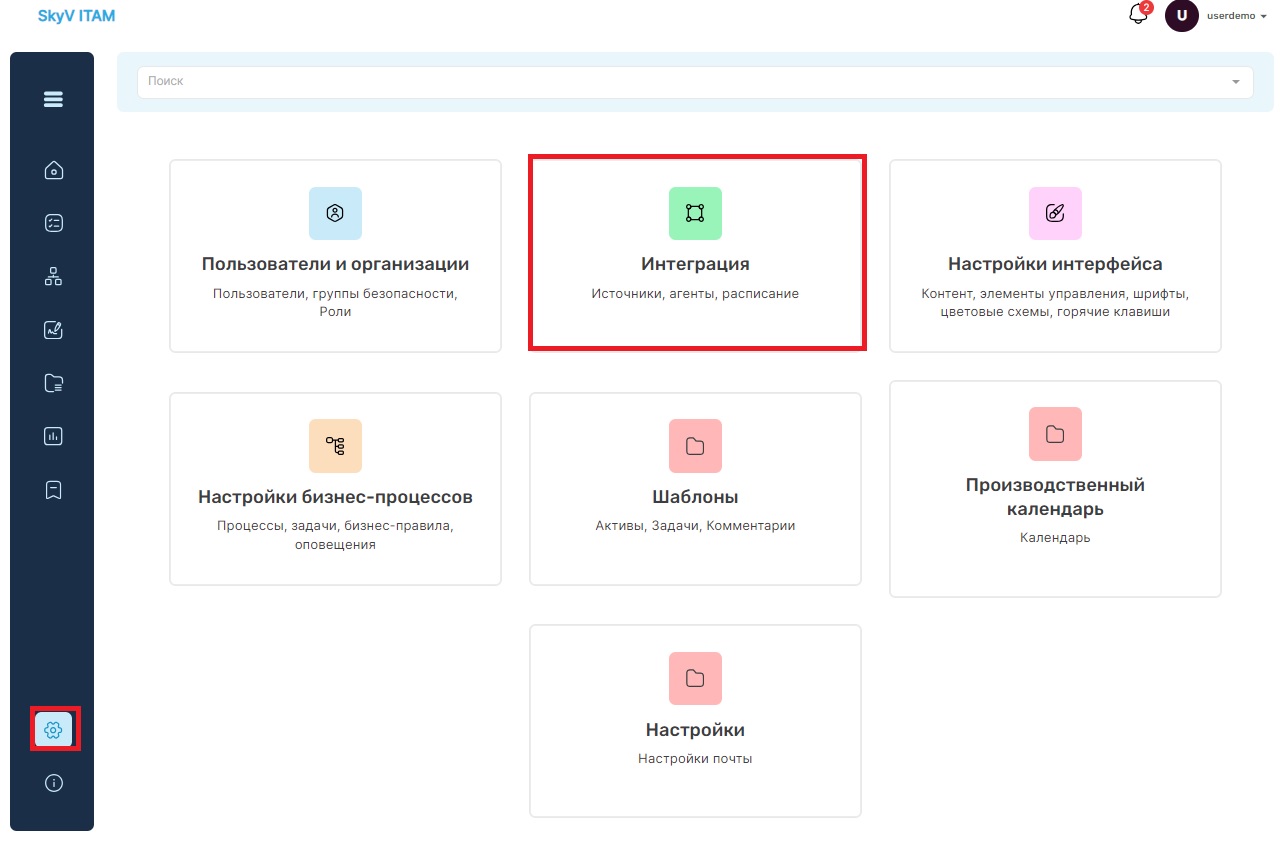The image size is (1281, 843).
Task: Open the Настройки интерфейса card
Action: (1055, 256)
